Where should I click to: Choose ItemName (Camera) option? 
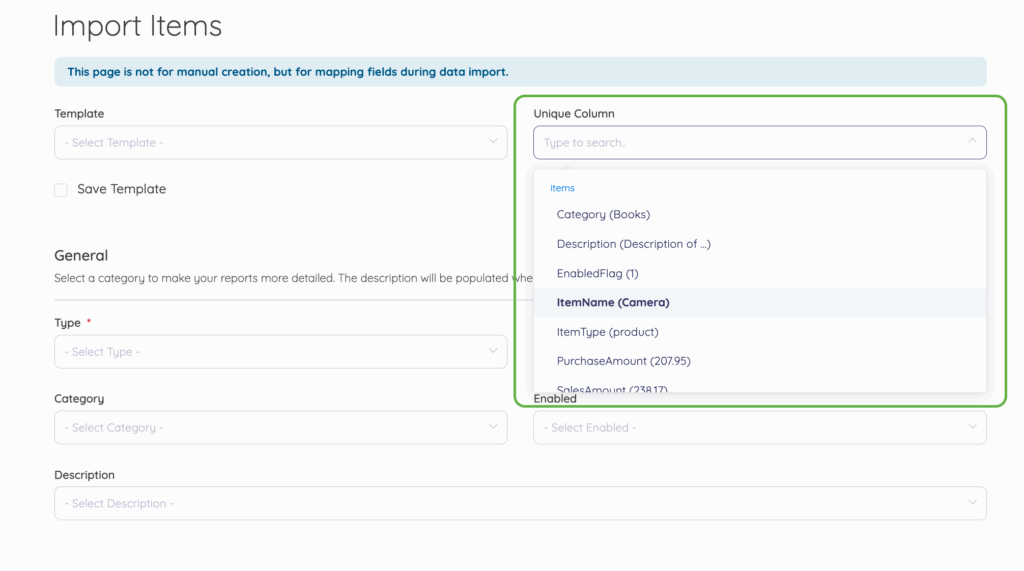(x=613, y=302)
